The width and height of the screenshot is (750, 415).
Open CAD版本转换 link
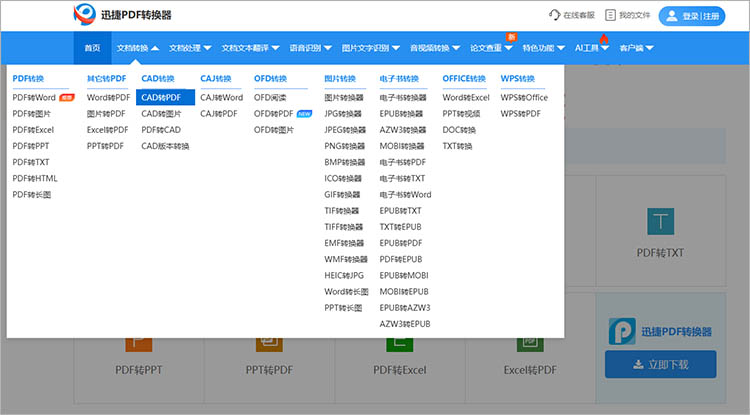coord(165,146)
